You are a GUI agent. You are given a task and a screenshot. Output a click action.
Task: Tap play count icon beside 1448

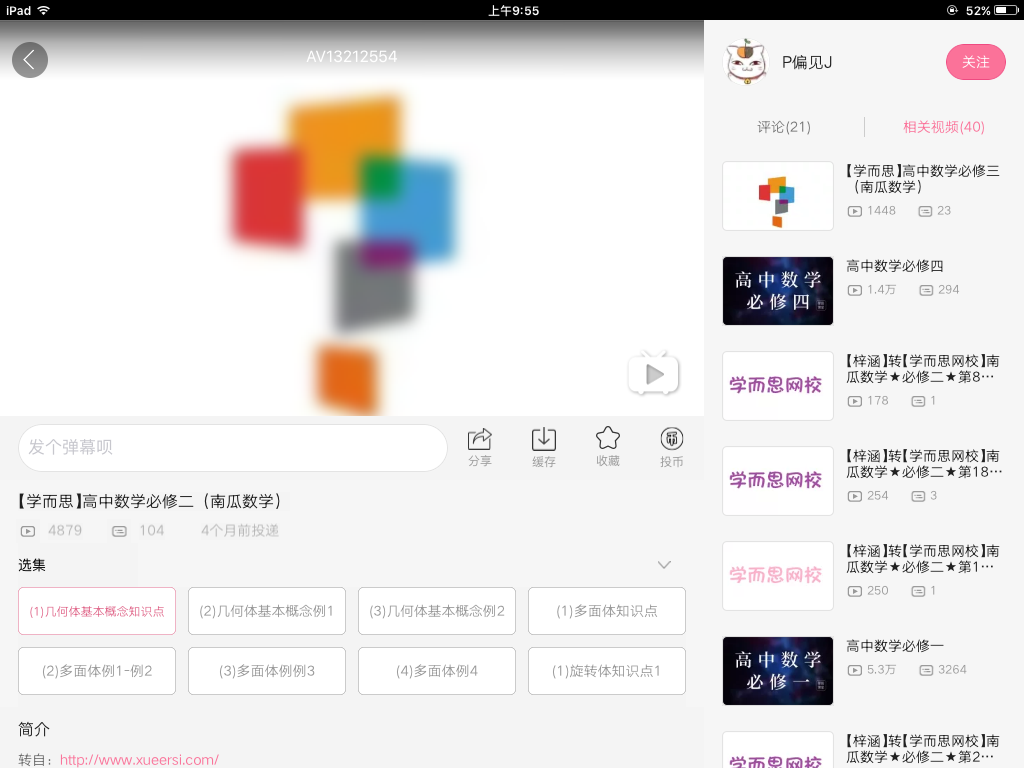coord(854,211)
